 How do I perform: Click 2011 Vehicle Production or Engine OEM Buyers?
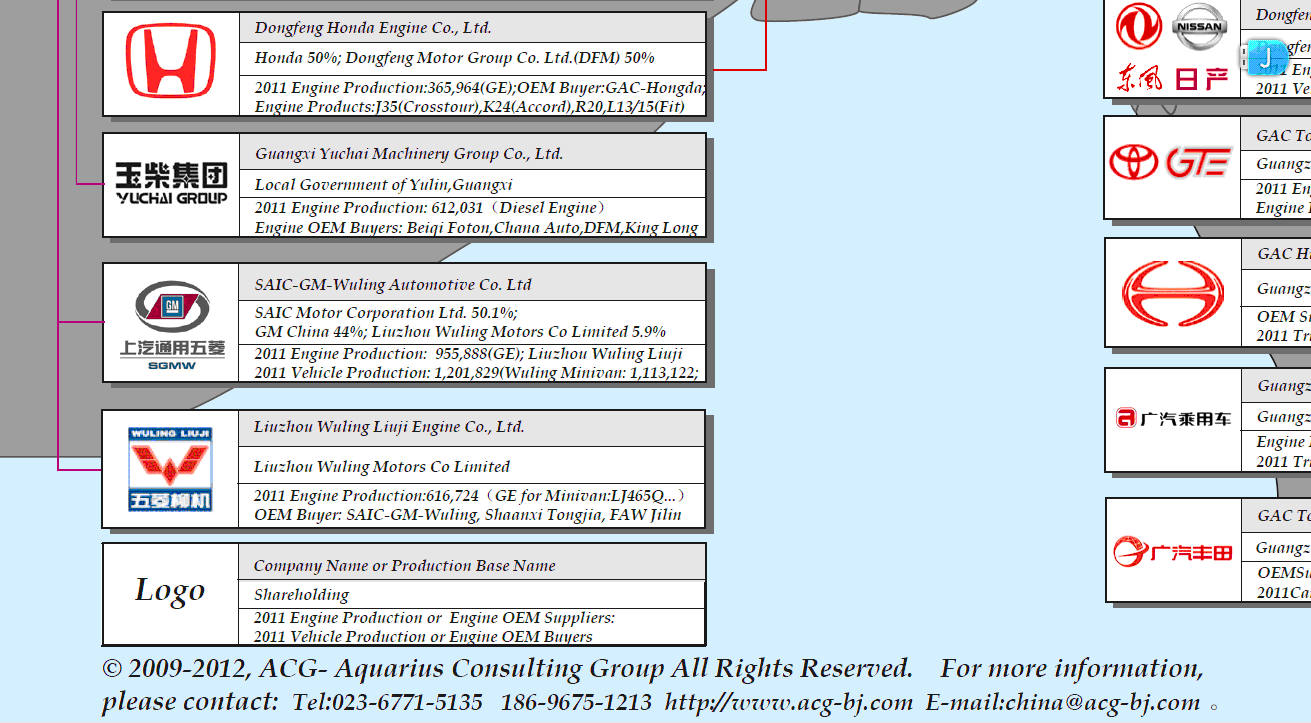point(423,637)
